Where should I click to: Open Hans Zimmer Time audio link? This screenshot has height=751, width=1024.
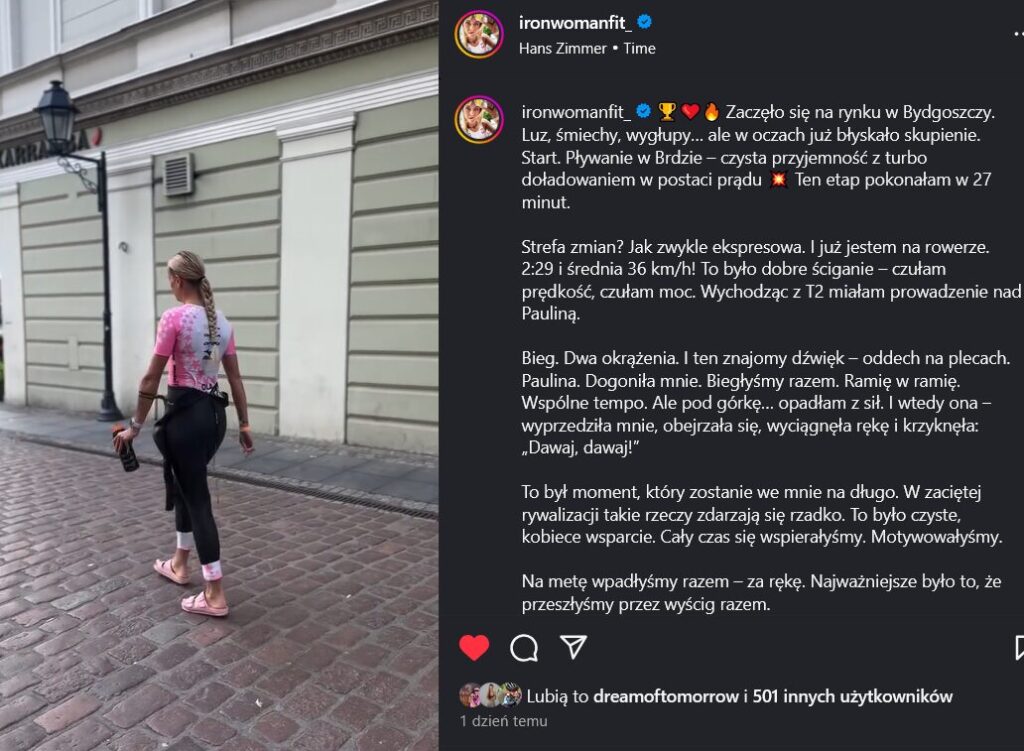587,48
